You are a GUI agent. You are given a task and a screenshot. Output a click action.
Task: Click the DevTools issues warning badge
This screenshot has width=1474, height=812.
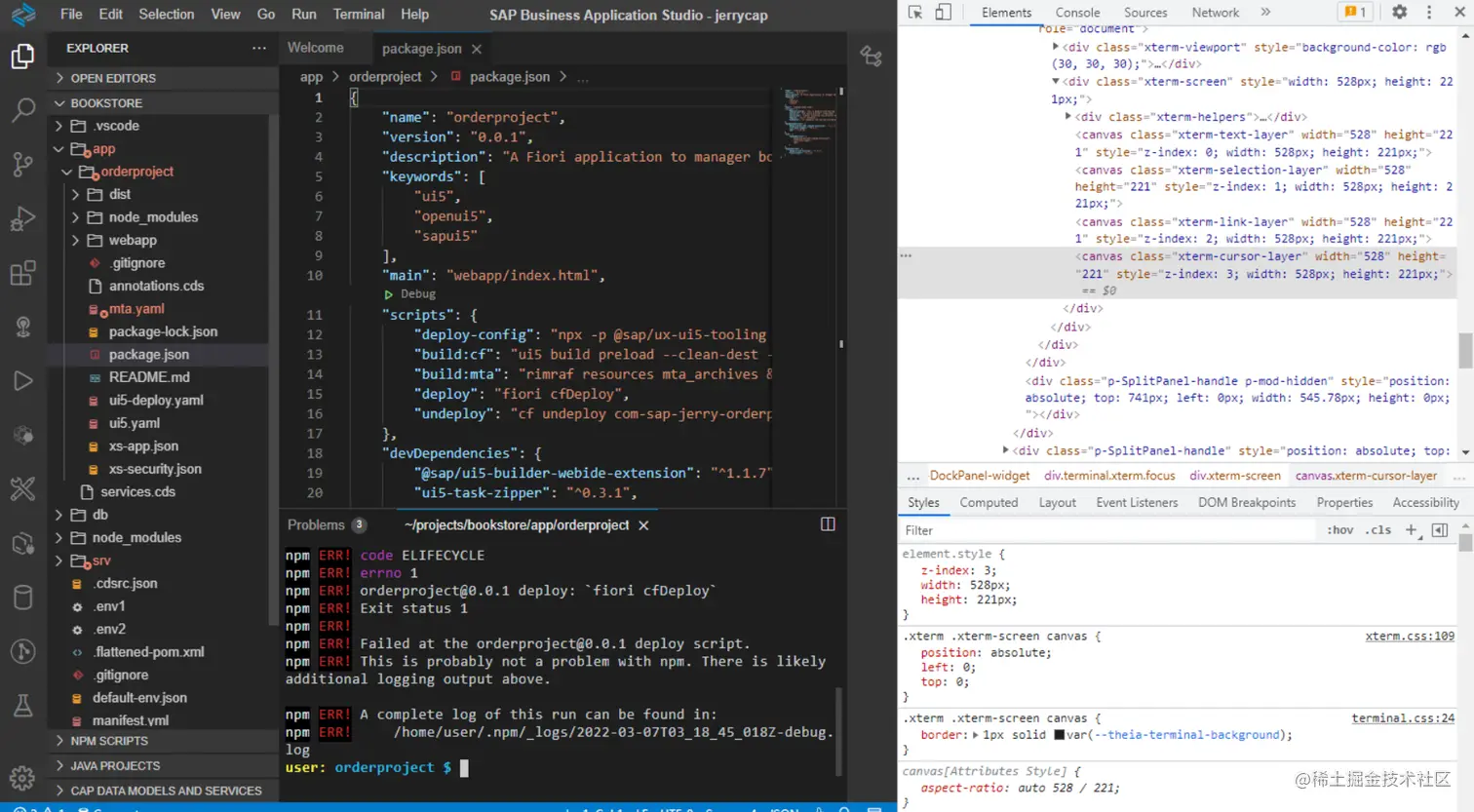[1356, 12]
